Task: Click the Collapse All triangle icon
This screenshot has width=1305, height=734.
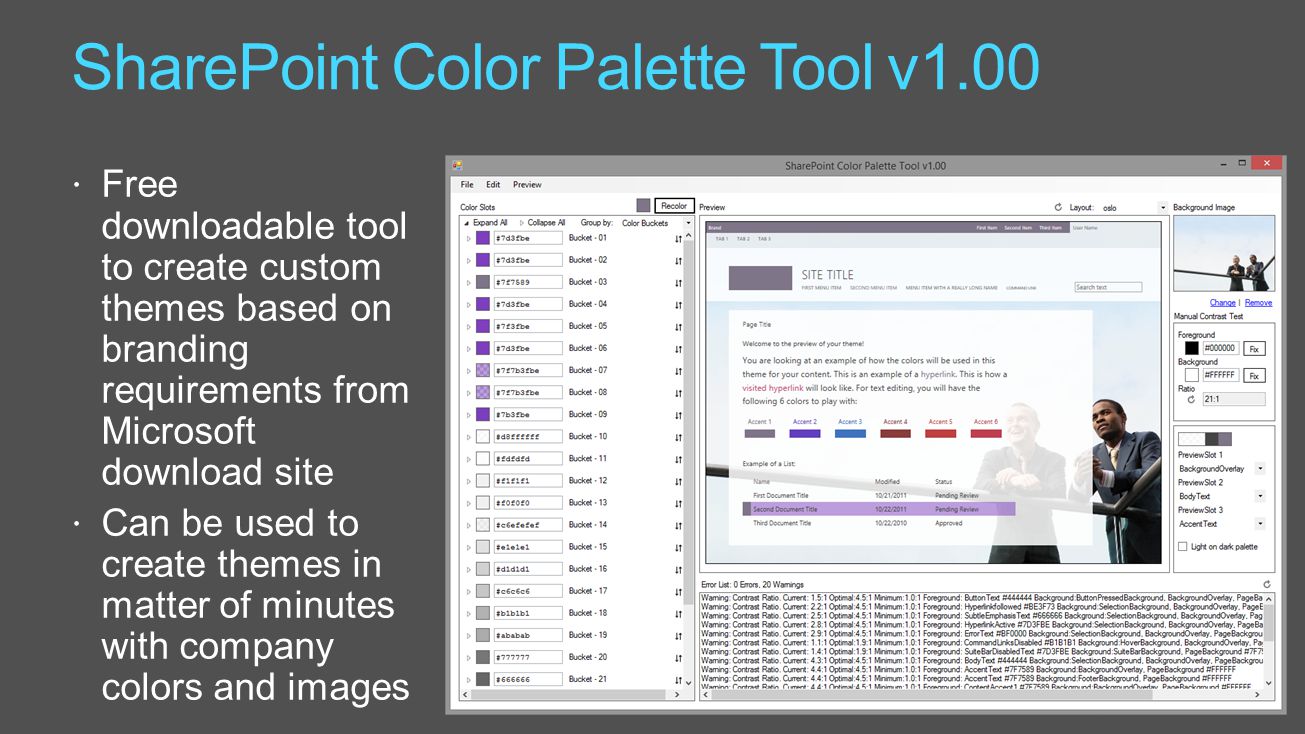Action: (521, 223)
